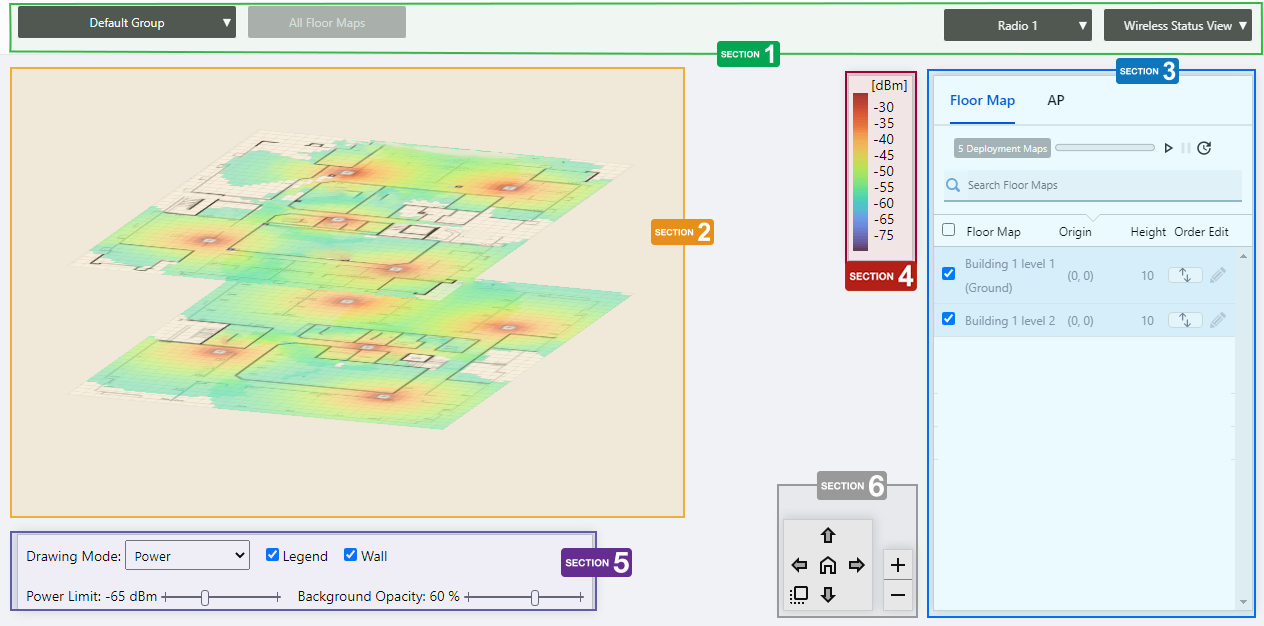Screen dimensions: 1264x626
Task: Open the Default Group dropdown
Action: click(x=127, y=23)
